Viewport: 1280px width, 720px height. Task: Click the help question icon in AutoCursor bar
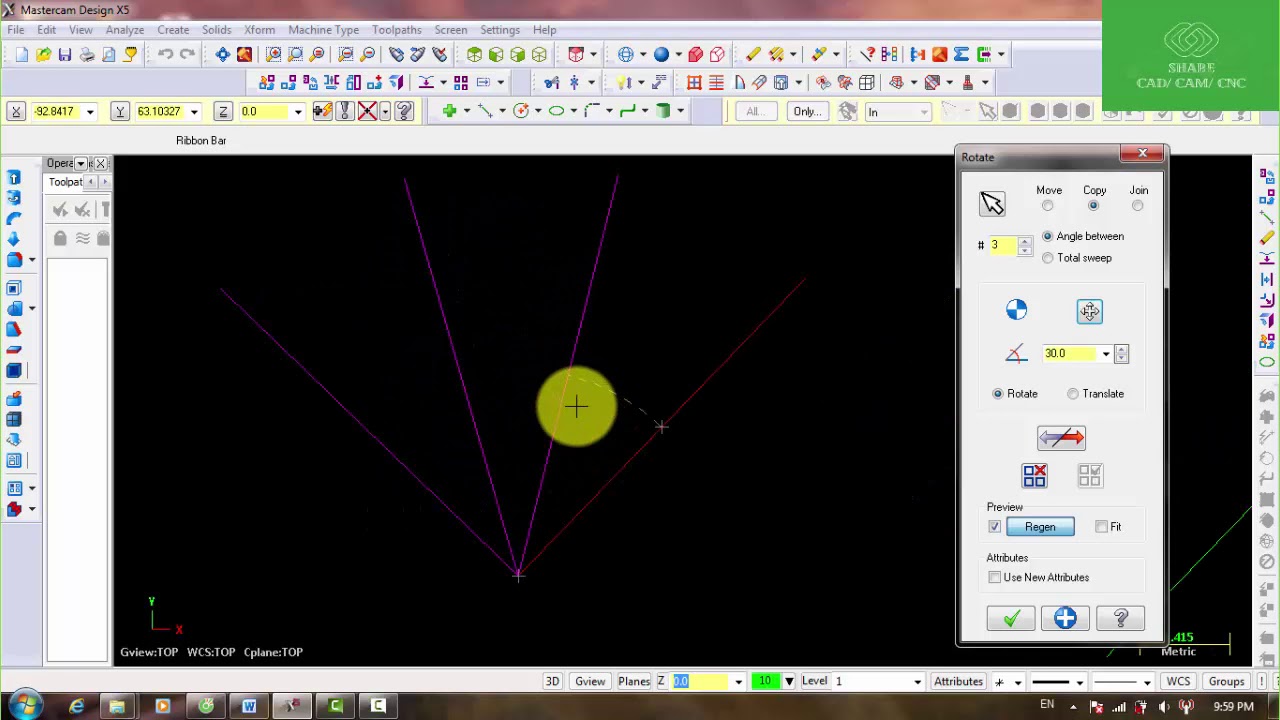pos(404,111)
